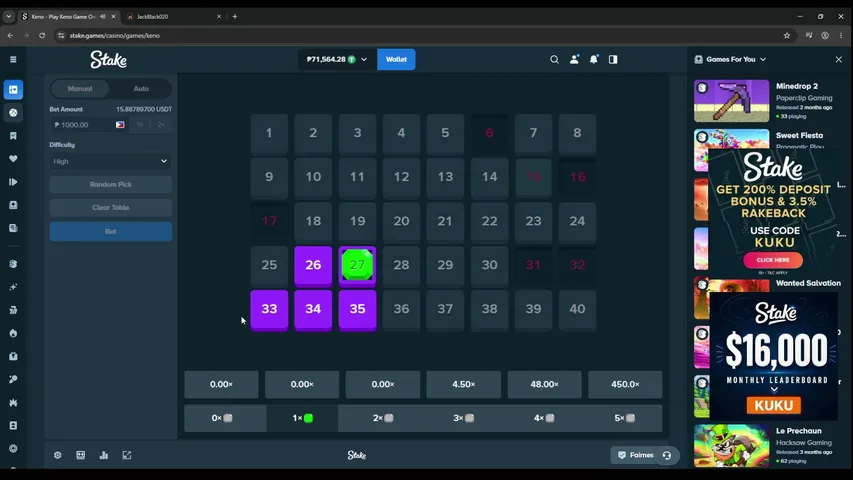Deselect purple tile 34
Screen dimensions: 853x480
tap(313, 310)
